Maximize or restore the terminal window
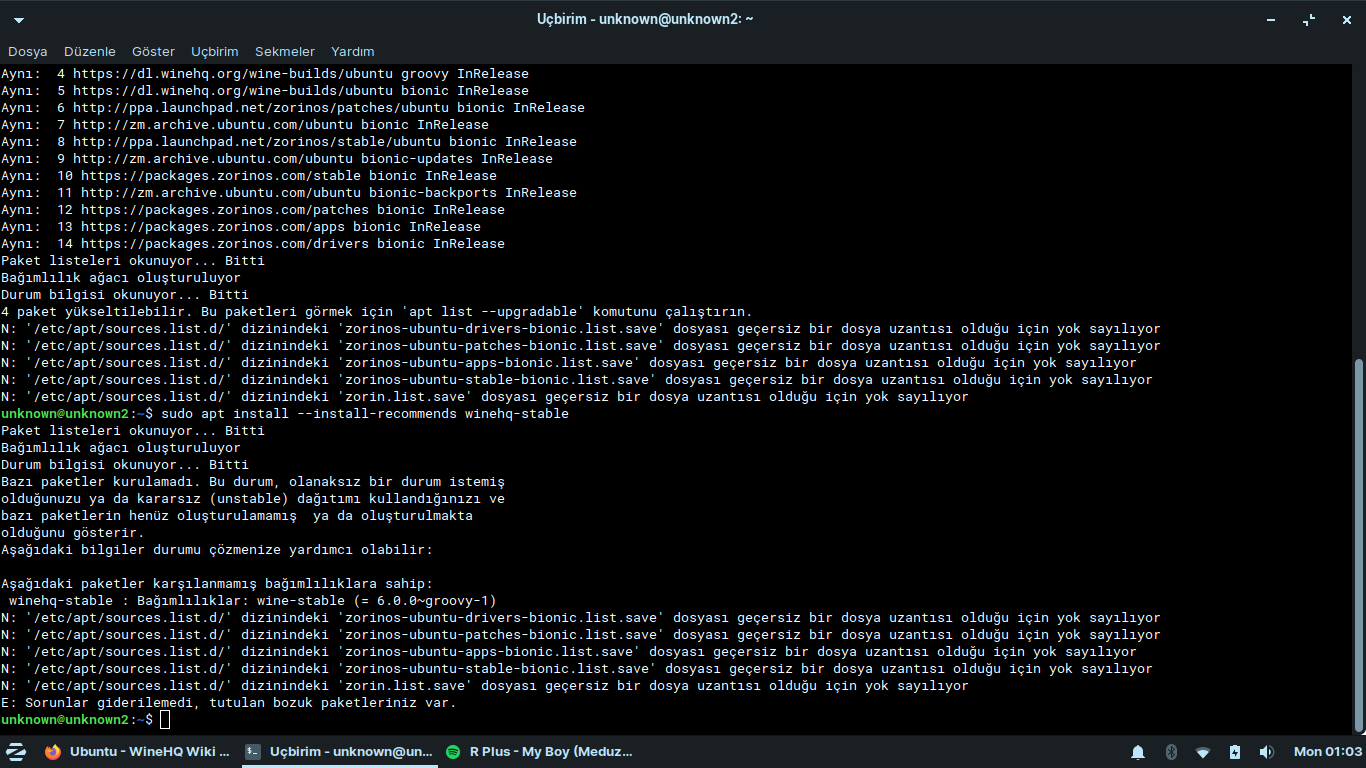This screenshot has height=768, width=1366. pos(1310,20)
